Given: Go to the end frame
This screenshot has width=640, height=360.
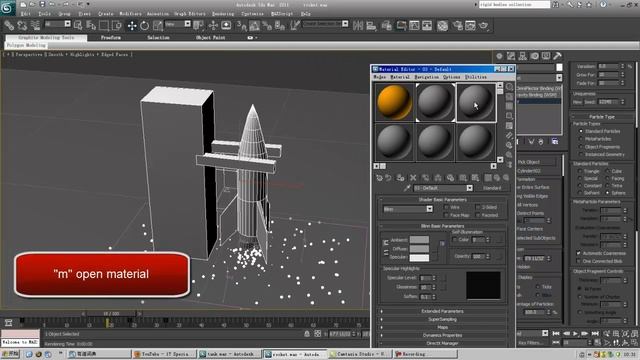Looking at the screenshot, I should point(595,334).
